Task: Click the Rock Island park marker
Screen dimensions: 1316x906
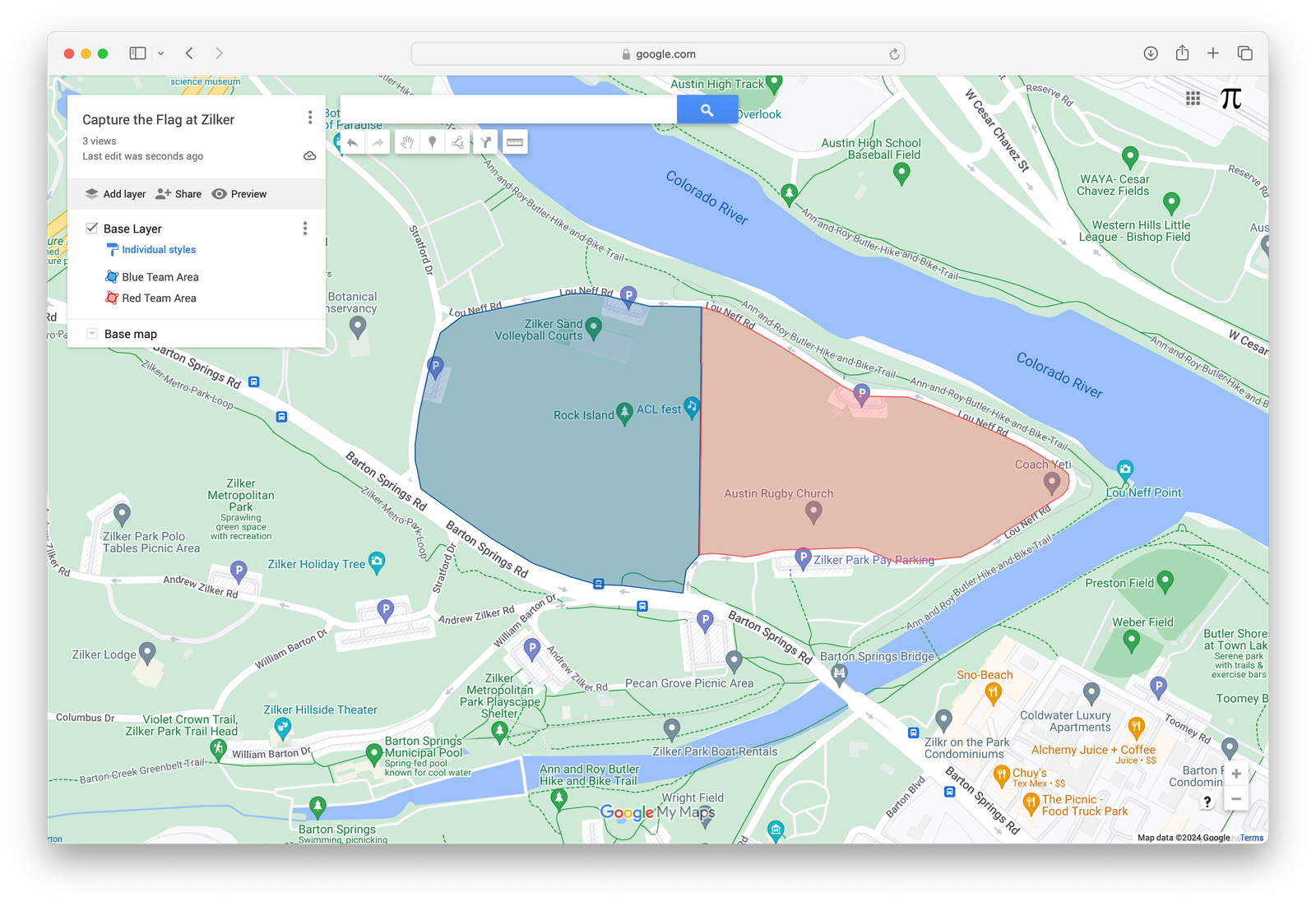Action: click(x=624, y=413)
